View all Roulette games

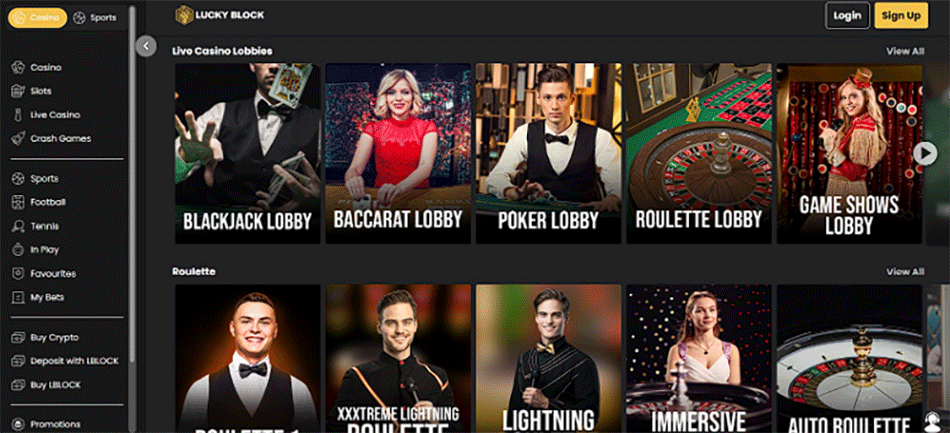coord(905,271)
